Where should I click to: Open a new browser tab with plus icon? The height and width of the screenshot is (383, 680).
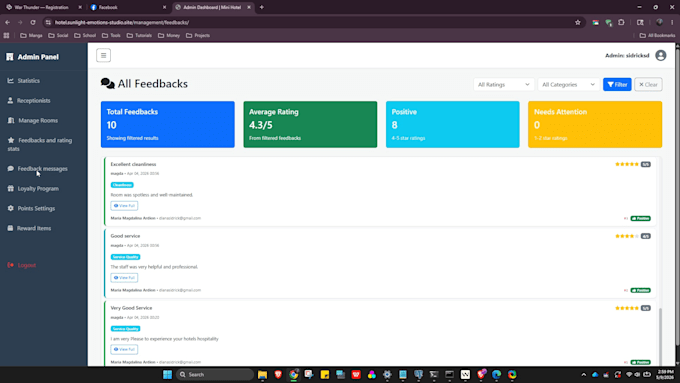click(262, 7)
